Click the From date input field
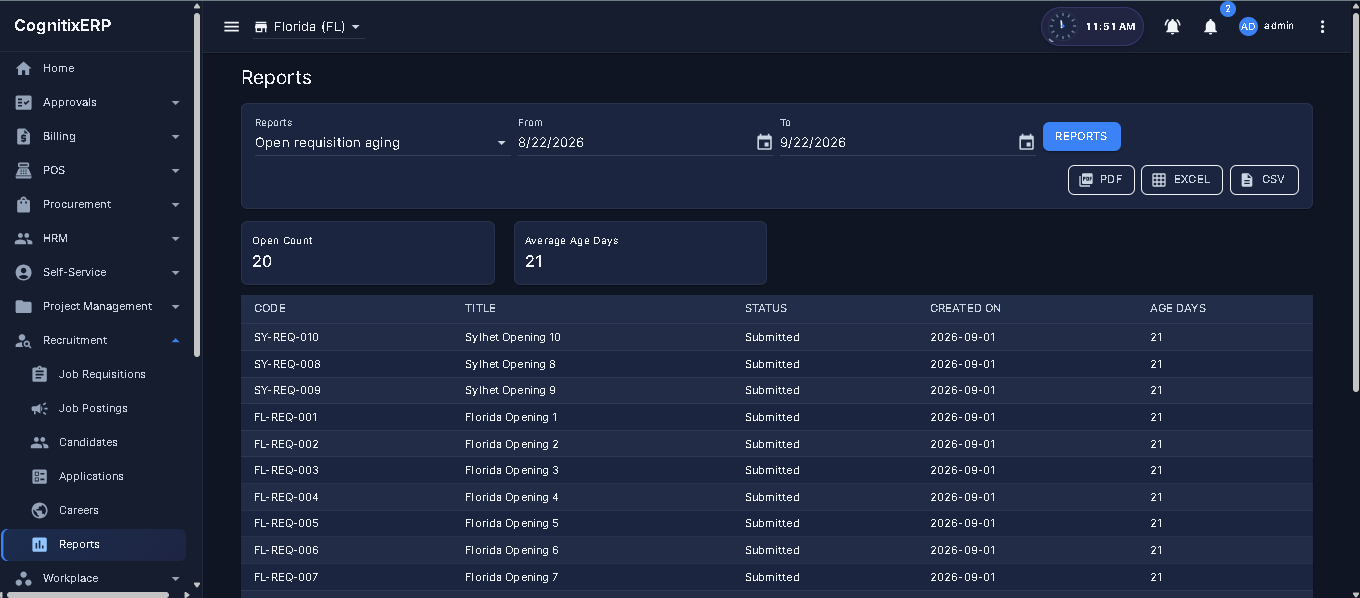The height and width of the screenshot is (598, 1360). coord(635,142)
